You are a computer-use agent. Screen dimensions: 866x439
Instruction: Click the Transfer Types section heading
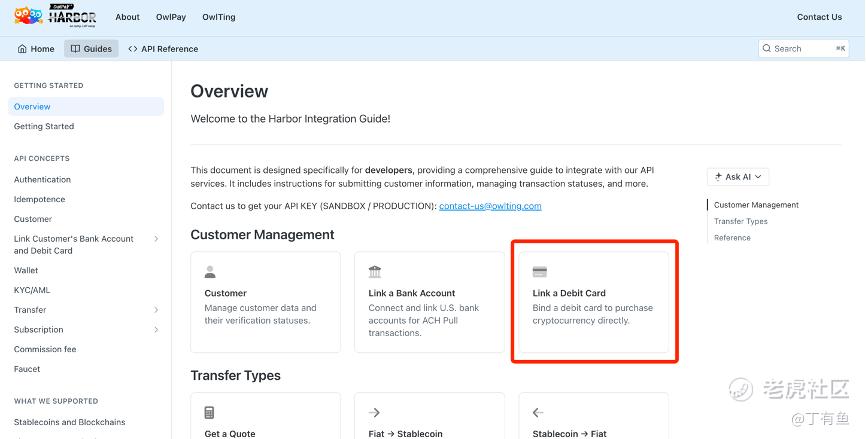[x=235, y=375]
